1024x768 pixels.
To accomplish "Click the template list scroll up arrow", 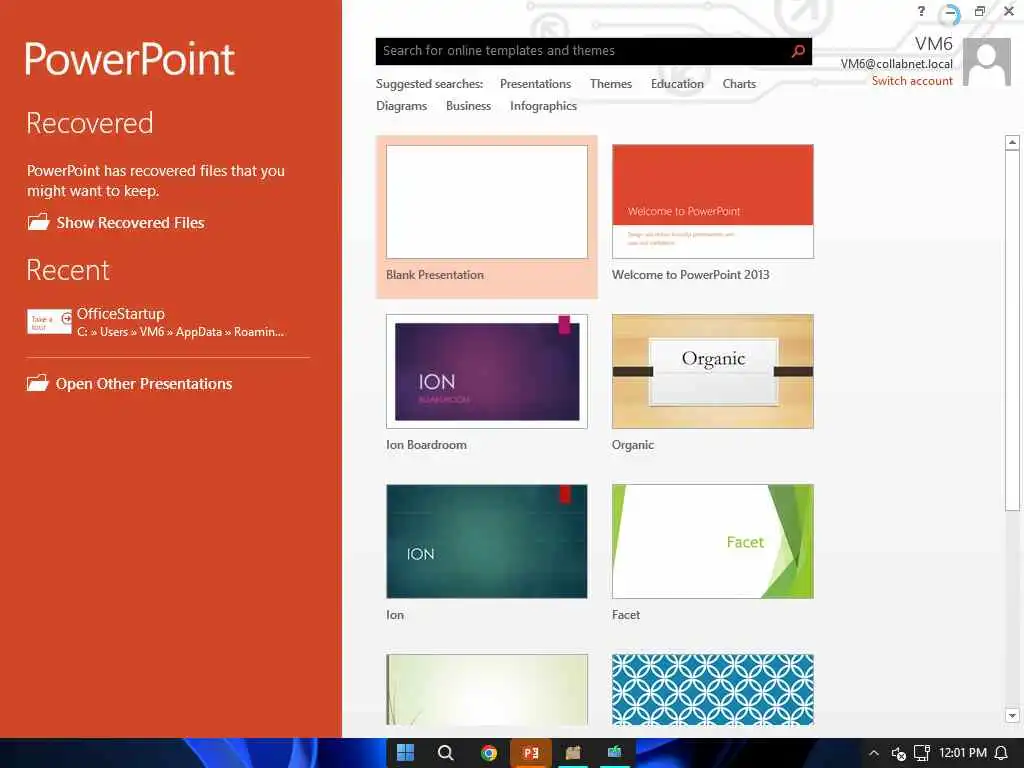I will (x=1012, y=142).
